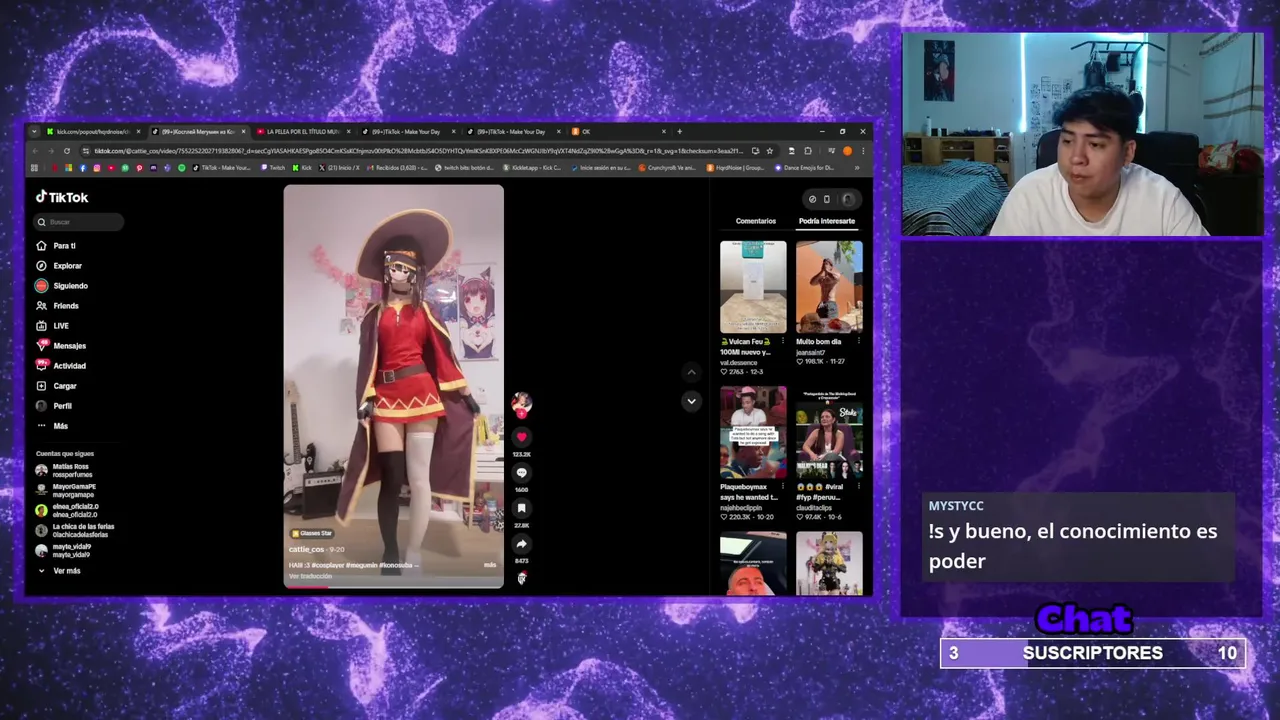Open the cattie_cos username link
Viewport: 1280px width, 720px height.
[x=306, y=549]
